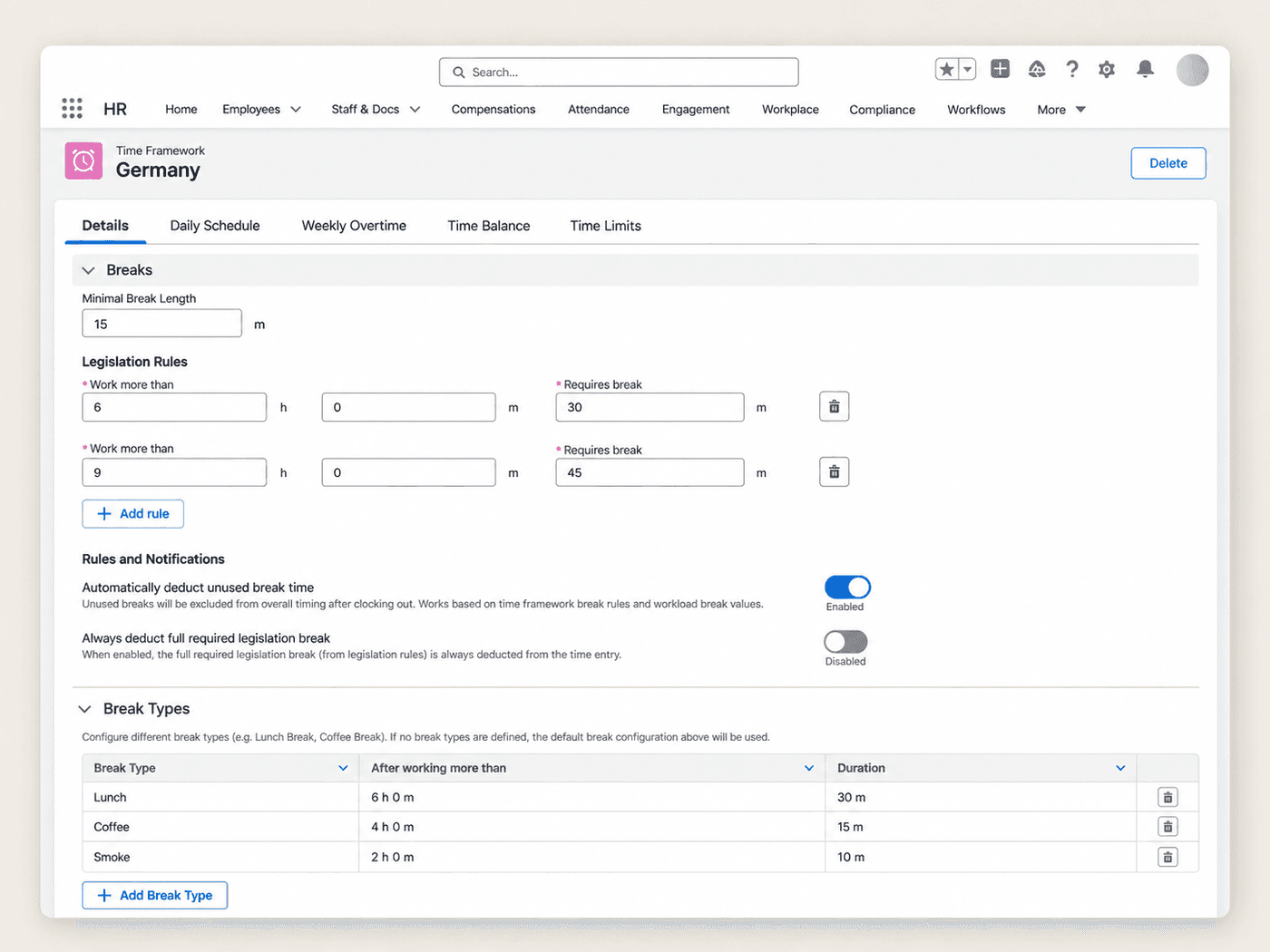The image size is (1270, 952).
Task: Collapse the Break Types section
Action: point(84,709)
